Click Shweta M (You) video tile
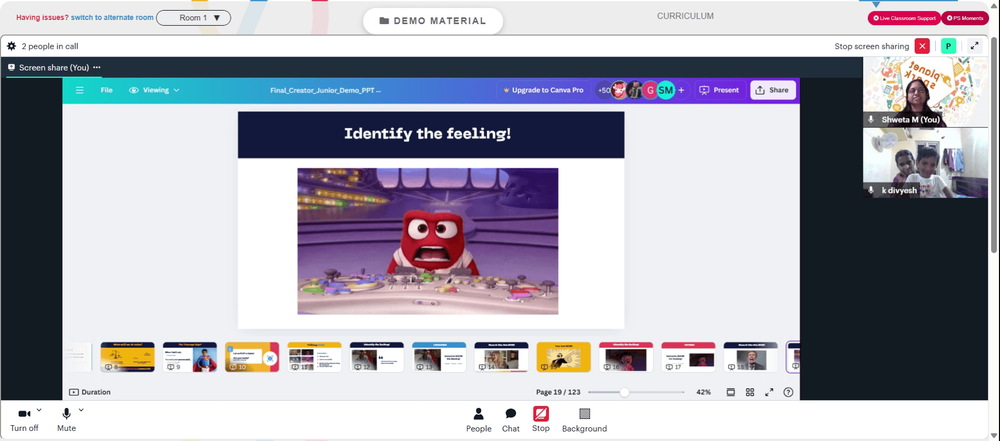 pyautogui.click(x=925, y=91)
